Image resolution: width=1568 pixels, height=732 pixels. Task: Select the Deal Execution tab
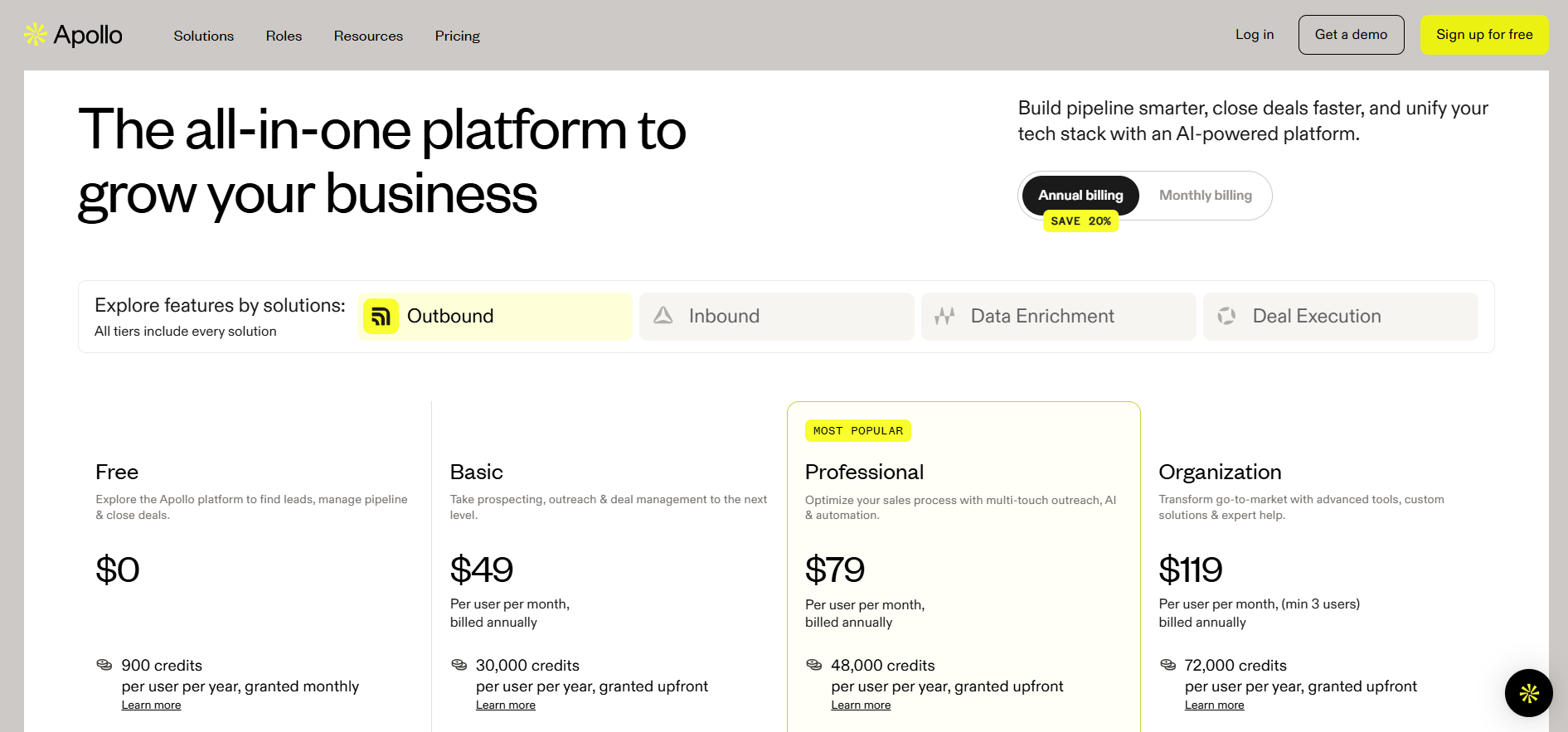point(1340,316)
